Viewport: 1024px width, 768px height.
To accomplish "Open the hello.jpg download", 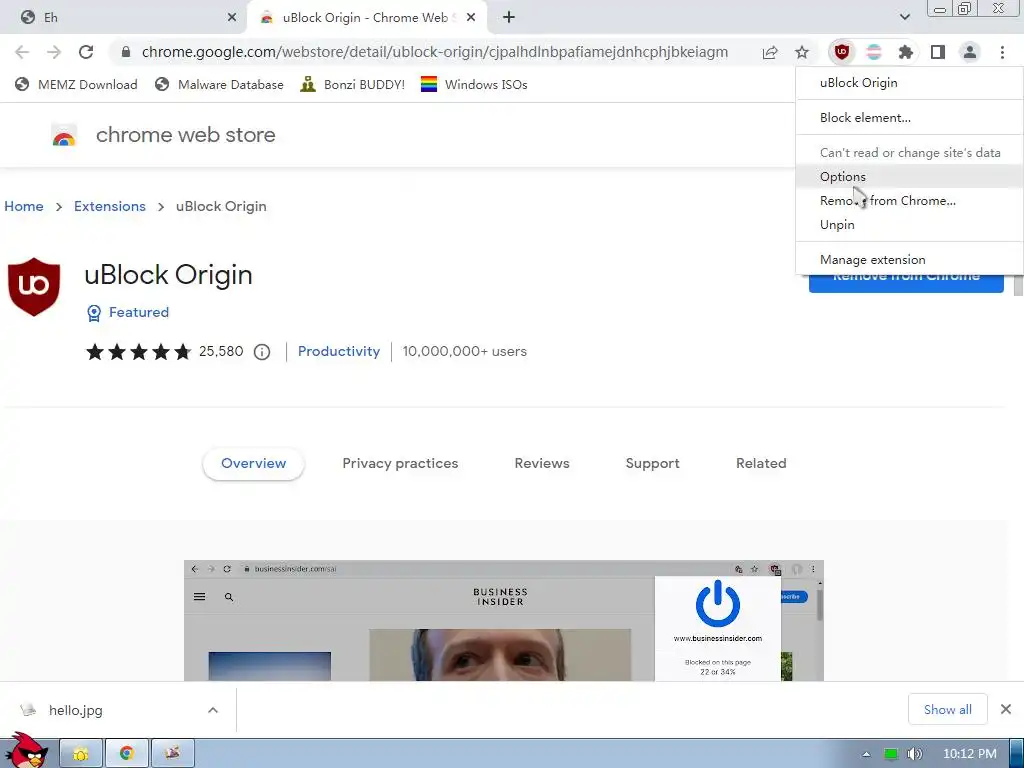I will click(x=75, y=710).
